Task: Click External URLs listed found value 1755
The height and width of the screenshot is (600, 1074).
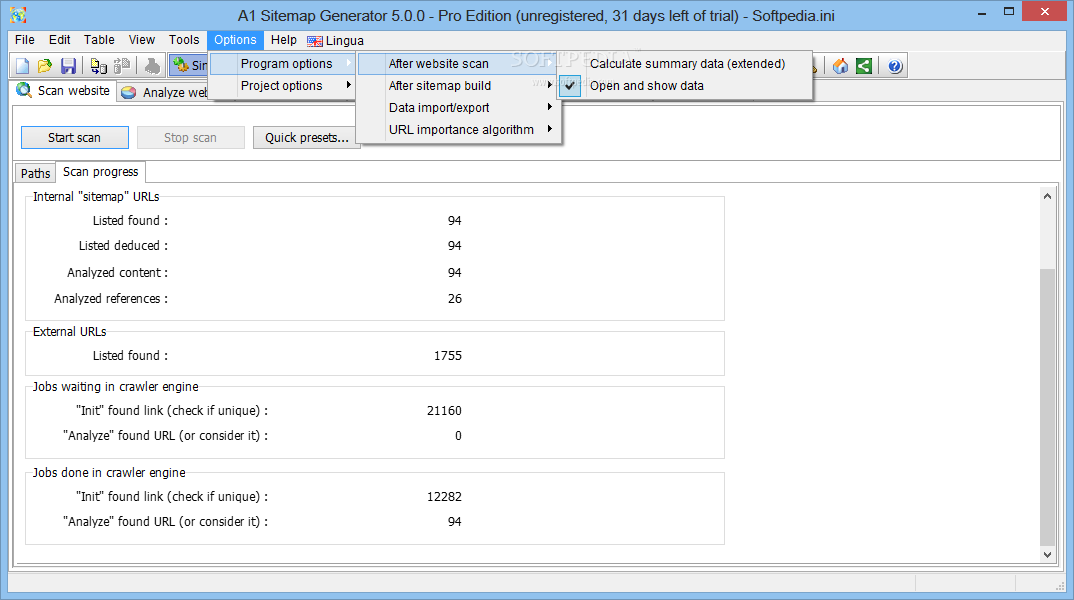Action: pos(448,355)
